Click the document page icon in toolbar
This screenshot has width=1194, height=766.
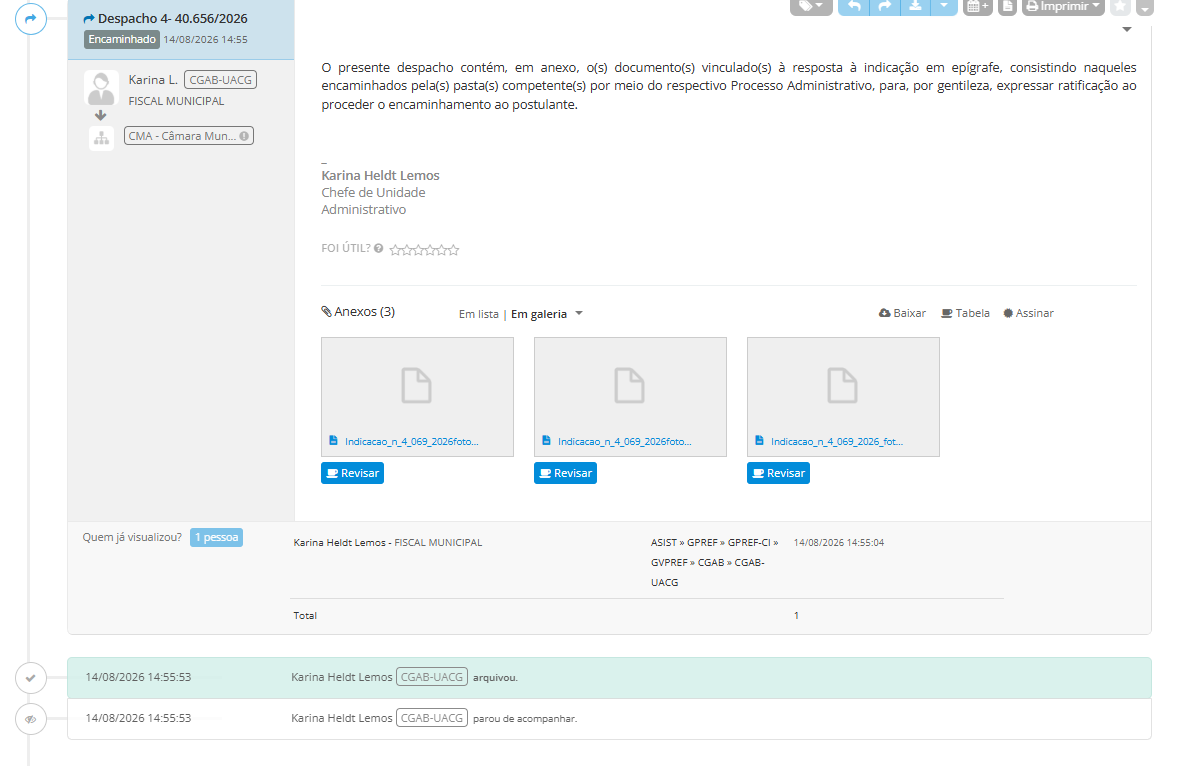pos(1007,6)
